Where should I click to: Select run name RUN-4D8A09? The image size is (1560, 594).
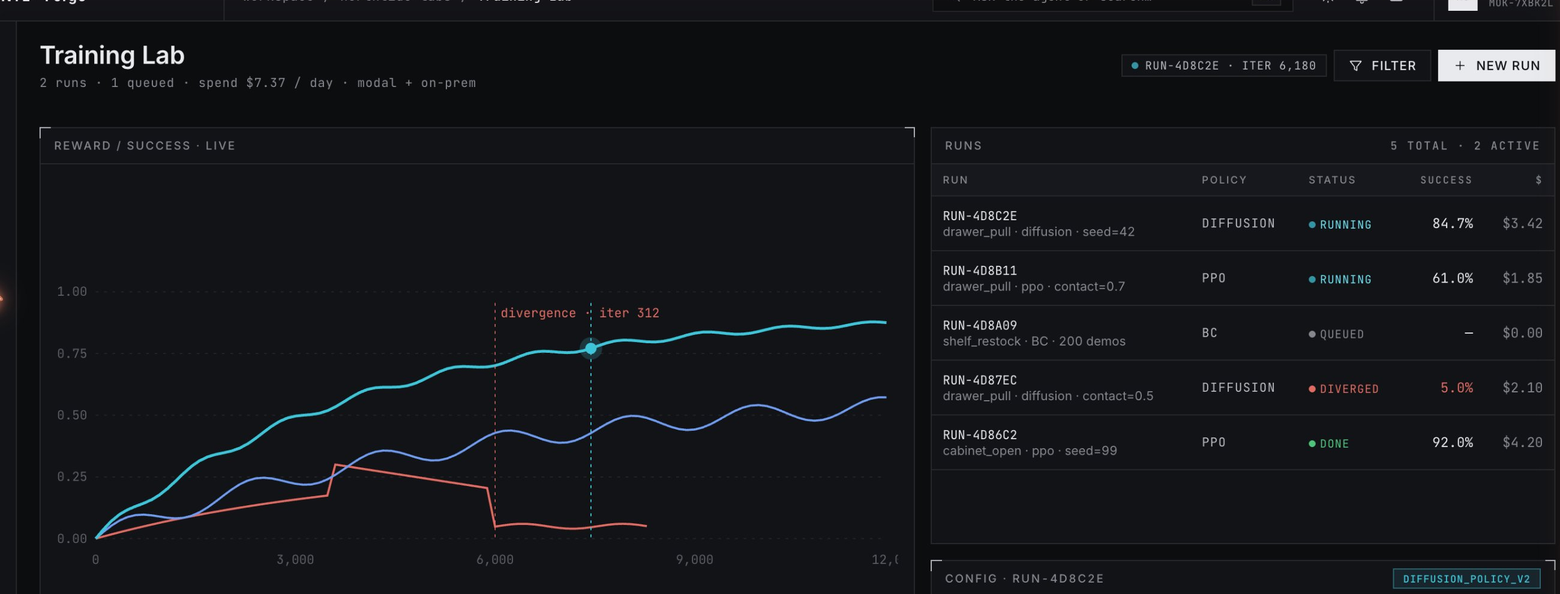pyautogui.click(x=980, y=325)
